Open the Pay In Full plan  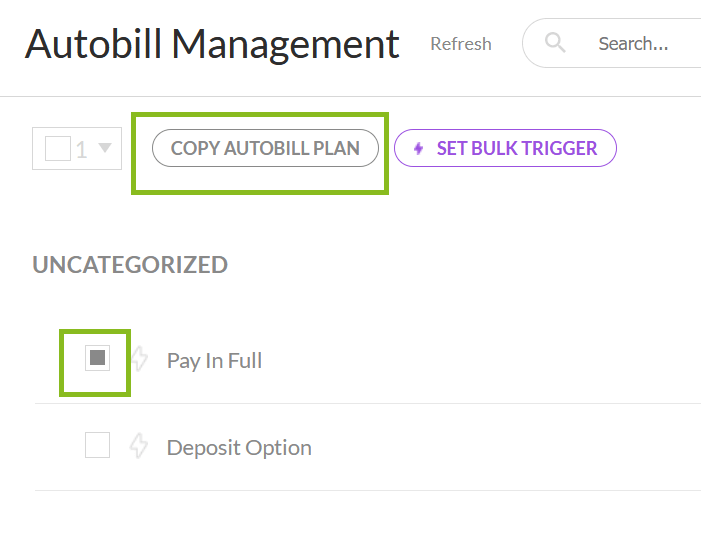tap(214, 360)
